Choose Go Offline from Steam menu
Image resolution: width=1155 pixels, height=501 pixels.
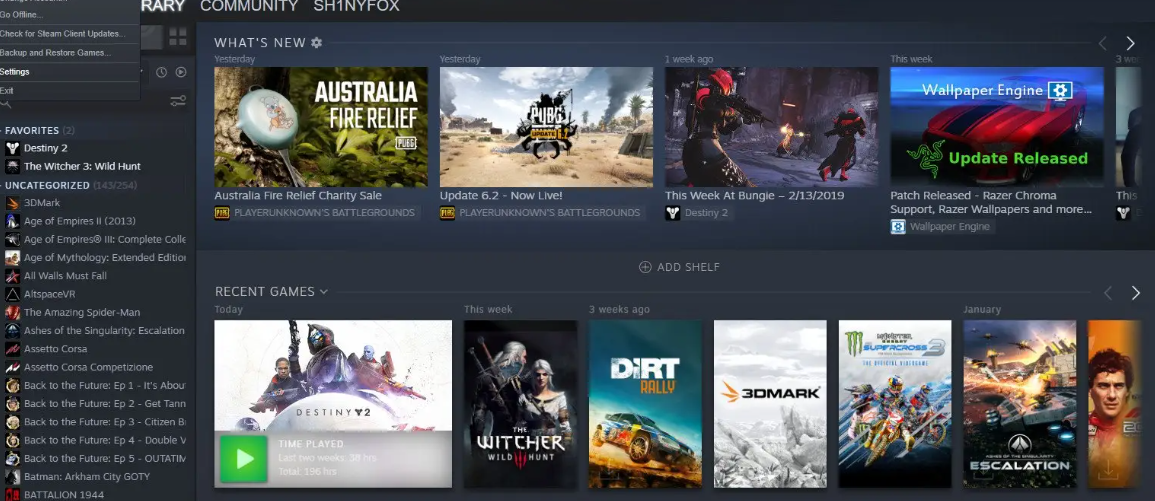pyautogui.click(x=22, y=15)
